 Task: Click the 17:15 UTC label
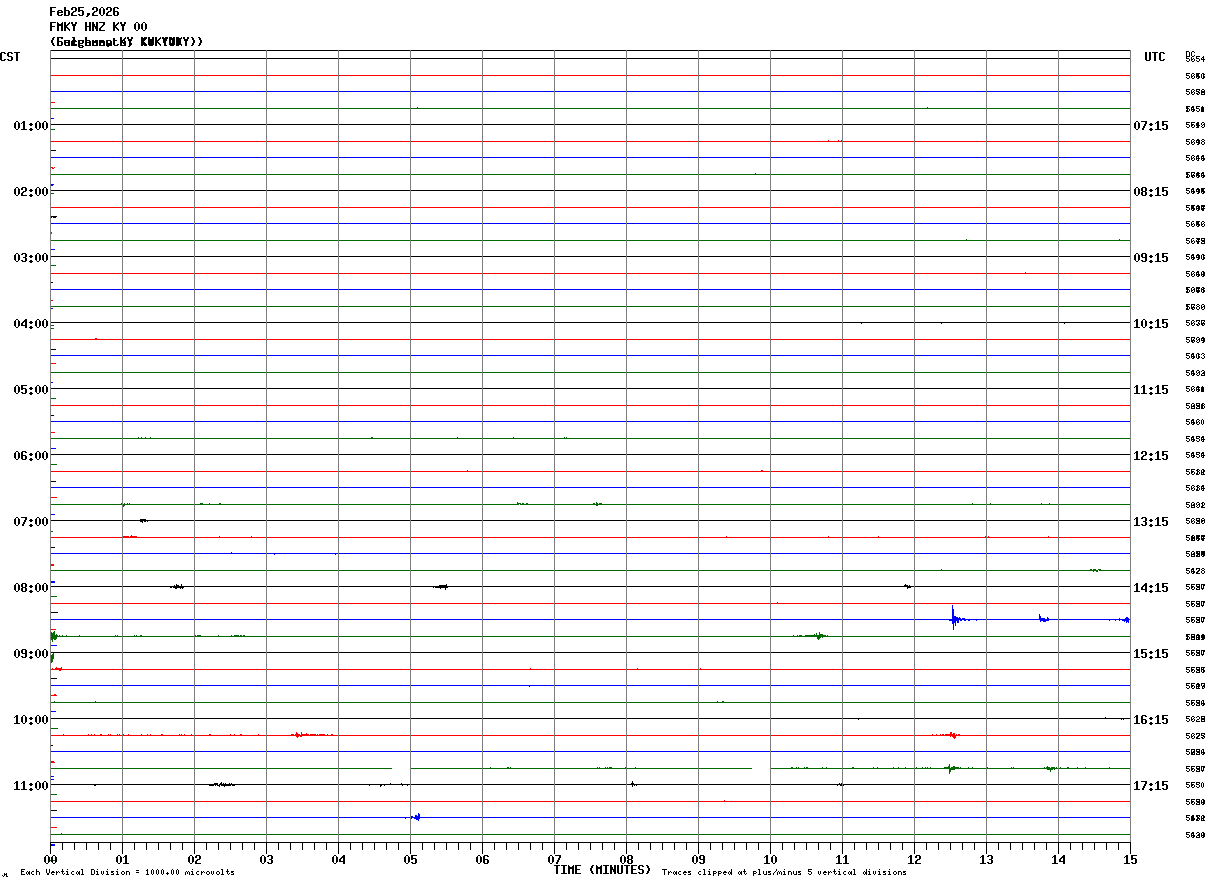[1151, 786]
